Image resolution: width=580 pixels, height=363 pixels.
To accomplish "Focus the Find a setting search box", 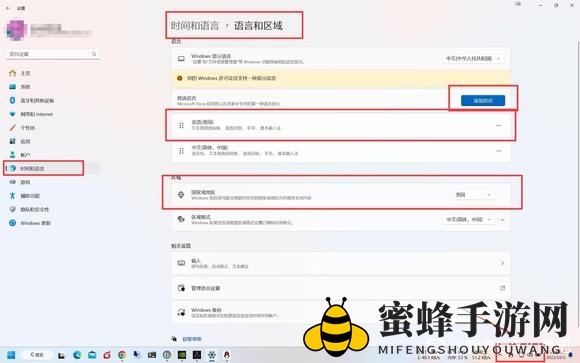I will (53, 54).
